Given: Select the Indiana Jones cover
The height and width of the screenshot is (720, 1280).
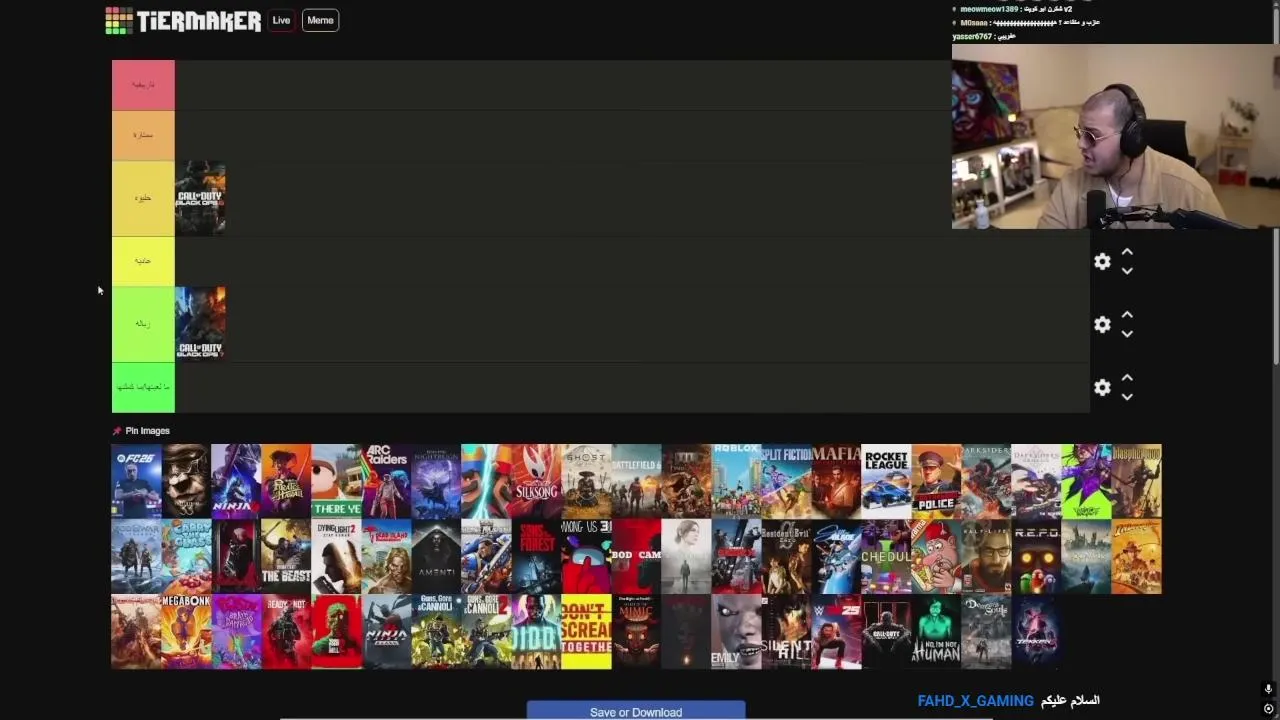Looking at the screenshot, I should tap(1136, 556).
